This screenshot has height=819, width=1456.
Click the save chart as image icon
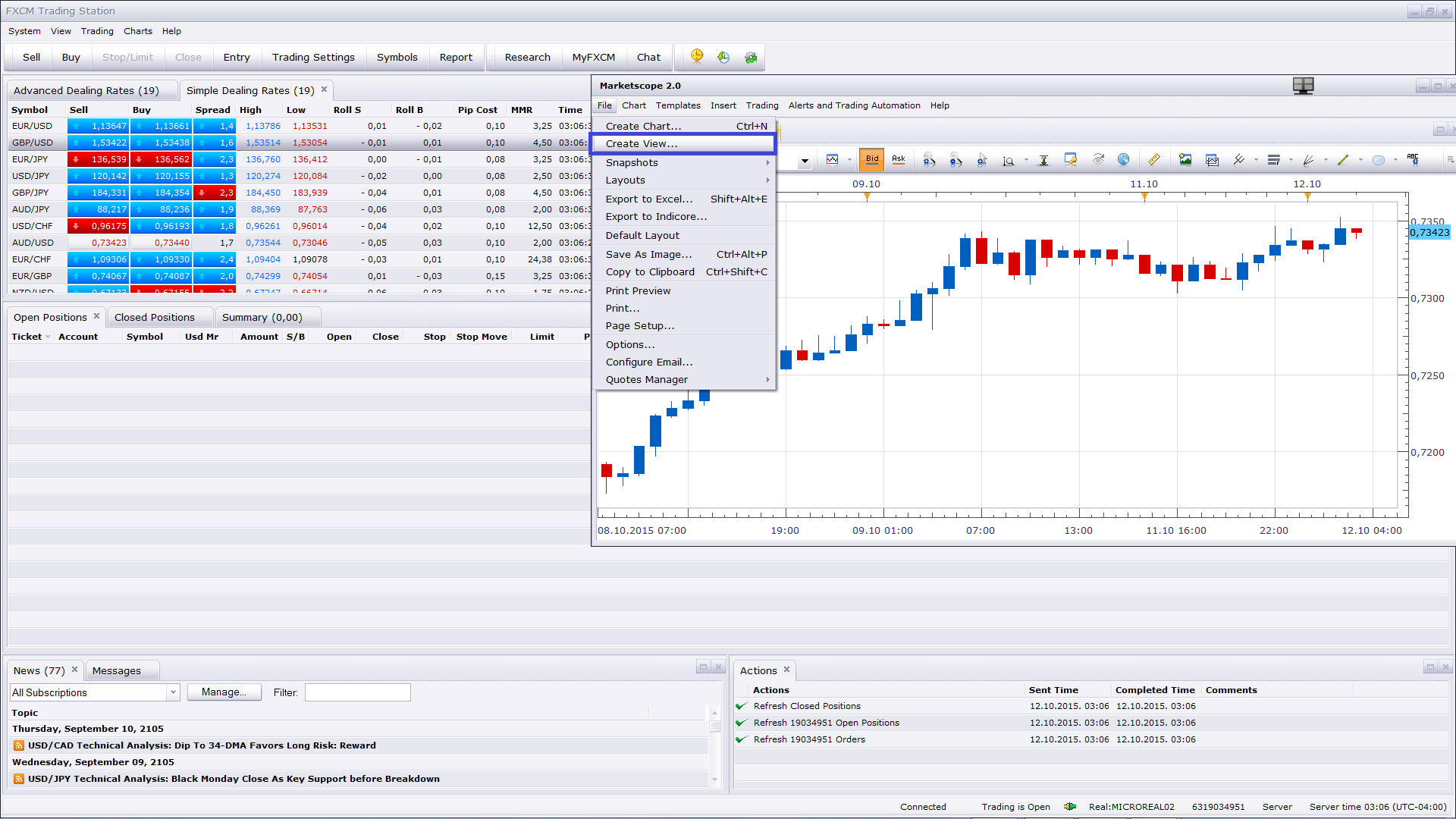click(x=1185, y=159)
